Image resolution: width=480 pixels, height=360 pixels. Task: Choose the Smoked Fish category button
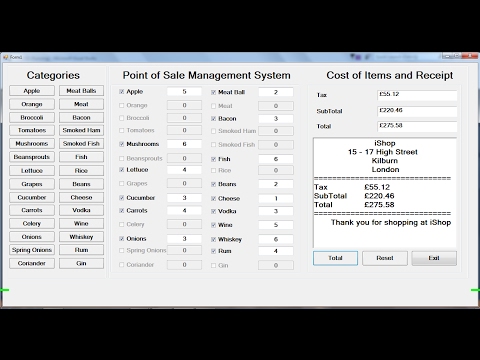coord(81,143)
